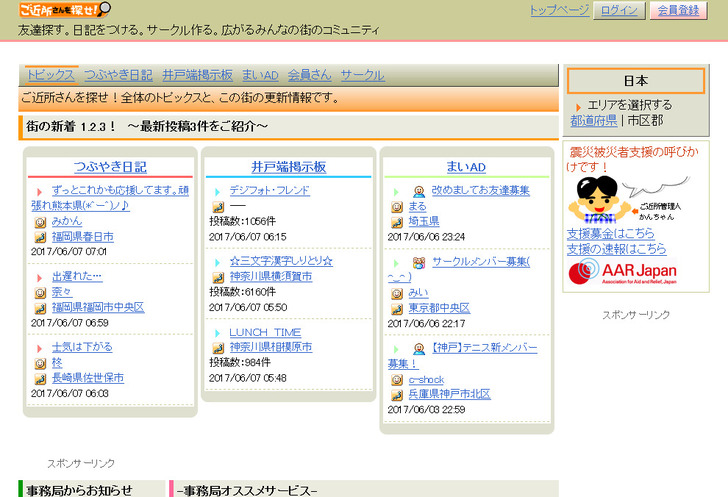This screenshot has width=728, height=497.
Task: Open the 都道府県 area link
Action: pos(593,120)
